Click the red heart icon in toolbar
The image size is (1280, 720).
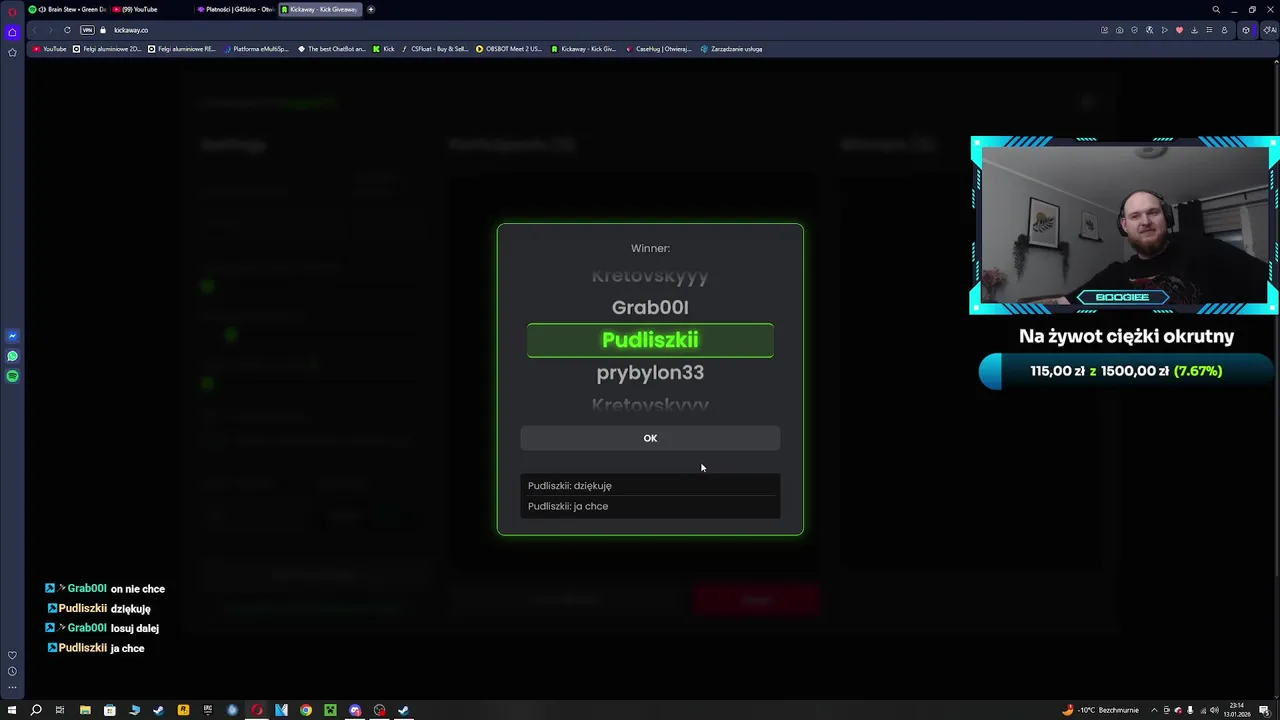point(1179,30)
